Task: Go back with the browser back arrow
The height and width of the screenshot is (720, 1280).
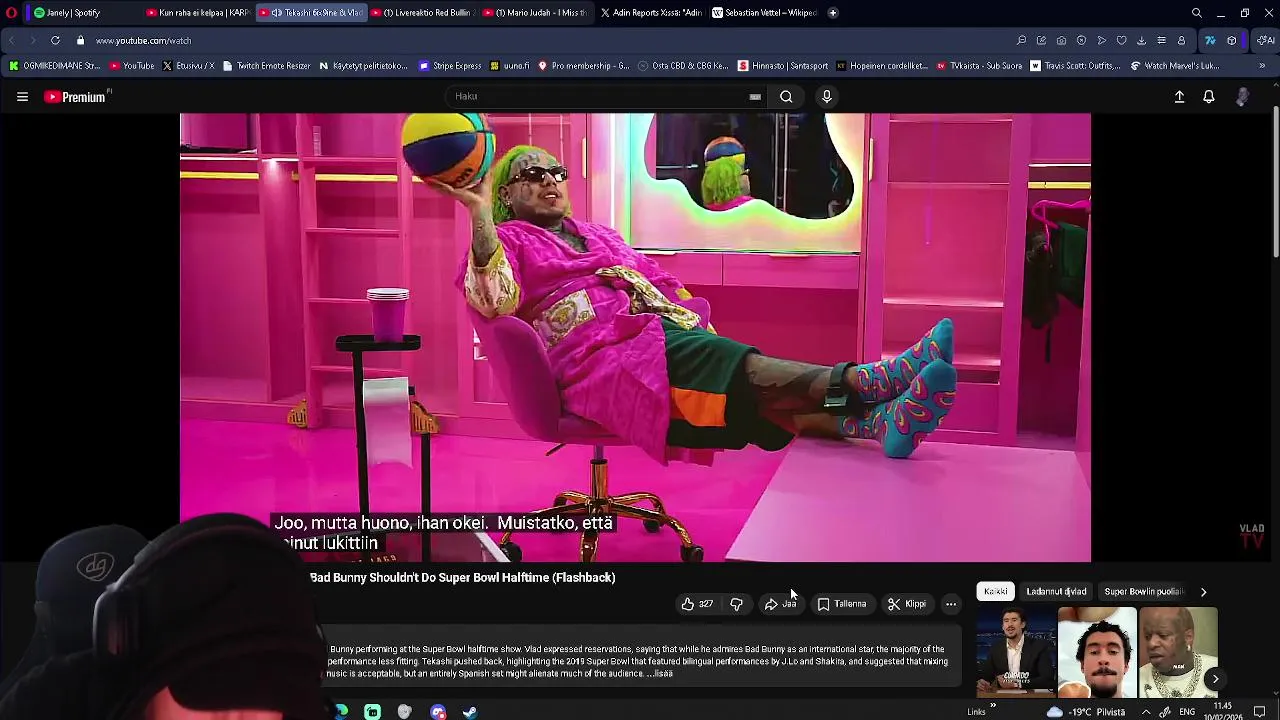Action: 11,41
